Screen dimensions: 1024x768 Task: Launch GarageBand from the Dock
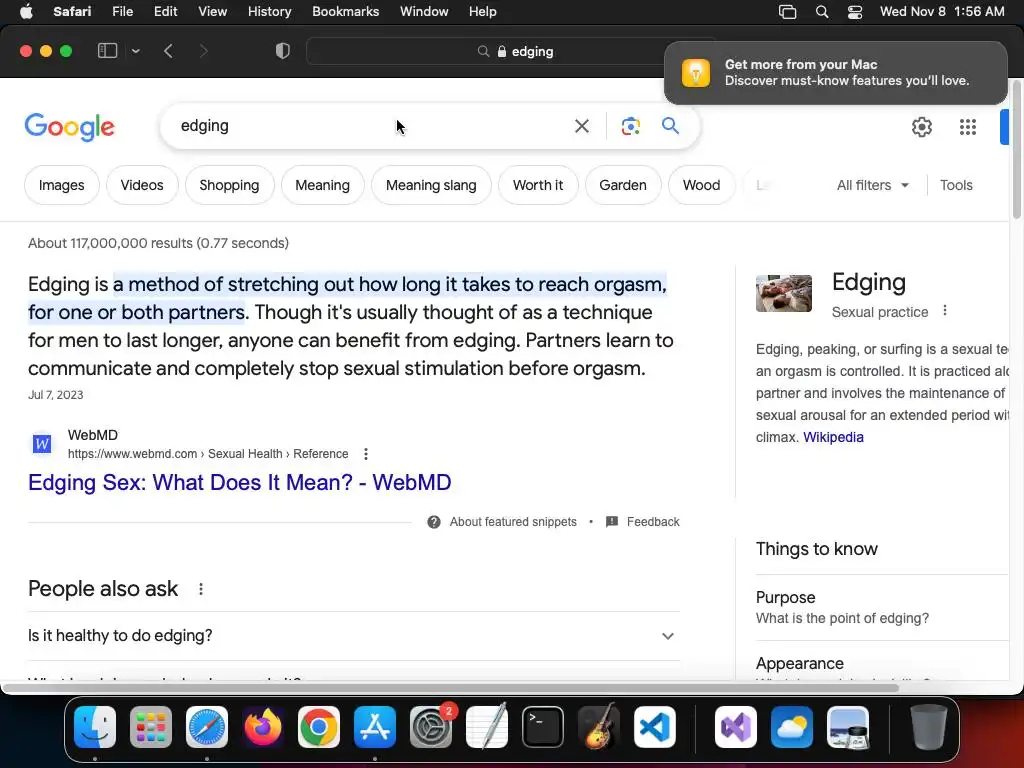599,727
